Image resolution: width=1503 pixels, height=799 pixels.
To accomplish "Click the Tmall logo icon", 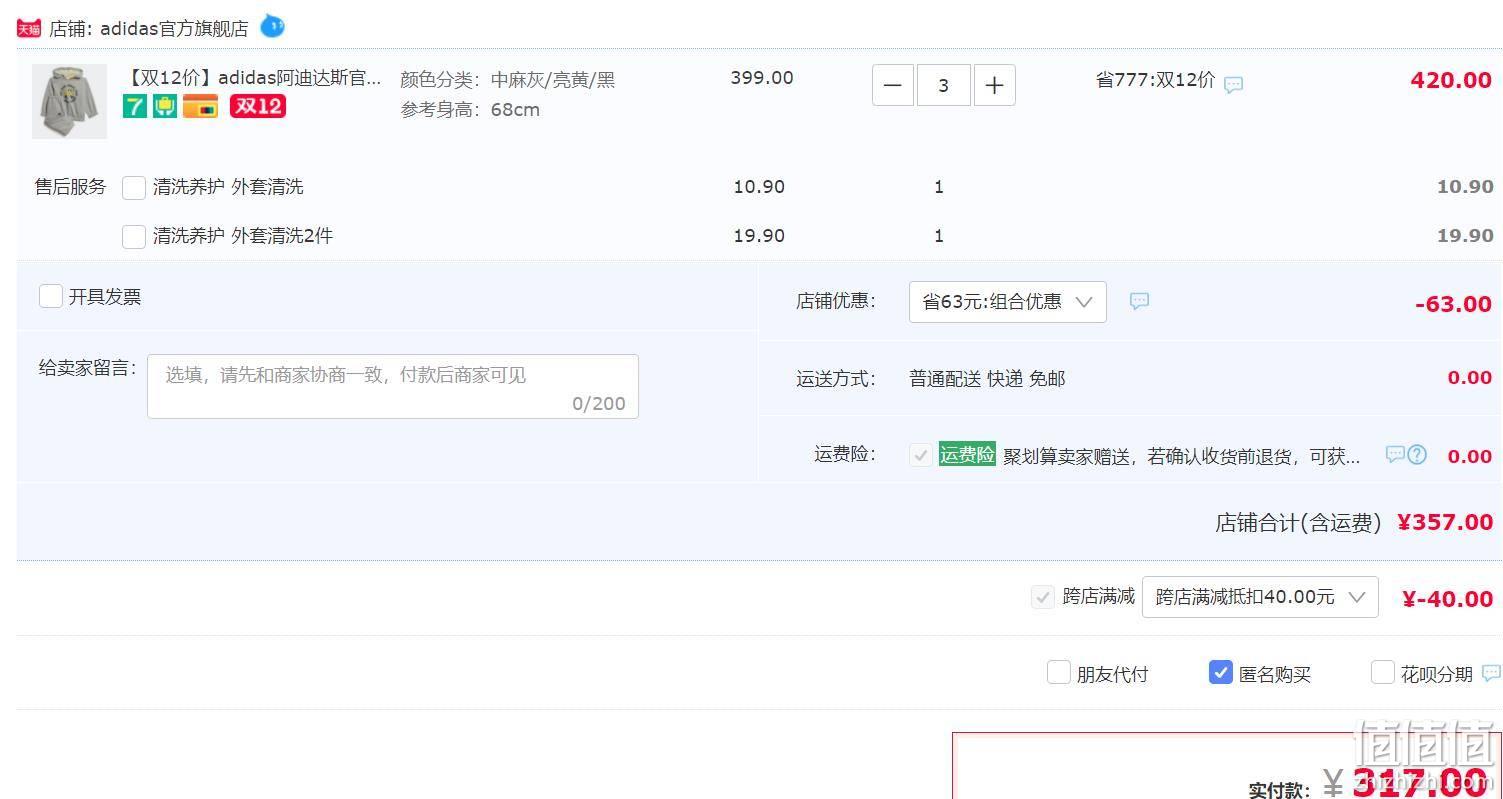I will (x=28, y=28).
